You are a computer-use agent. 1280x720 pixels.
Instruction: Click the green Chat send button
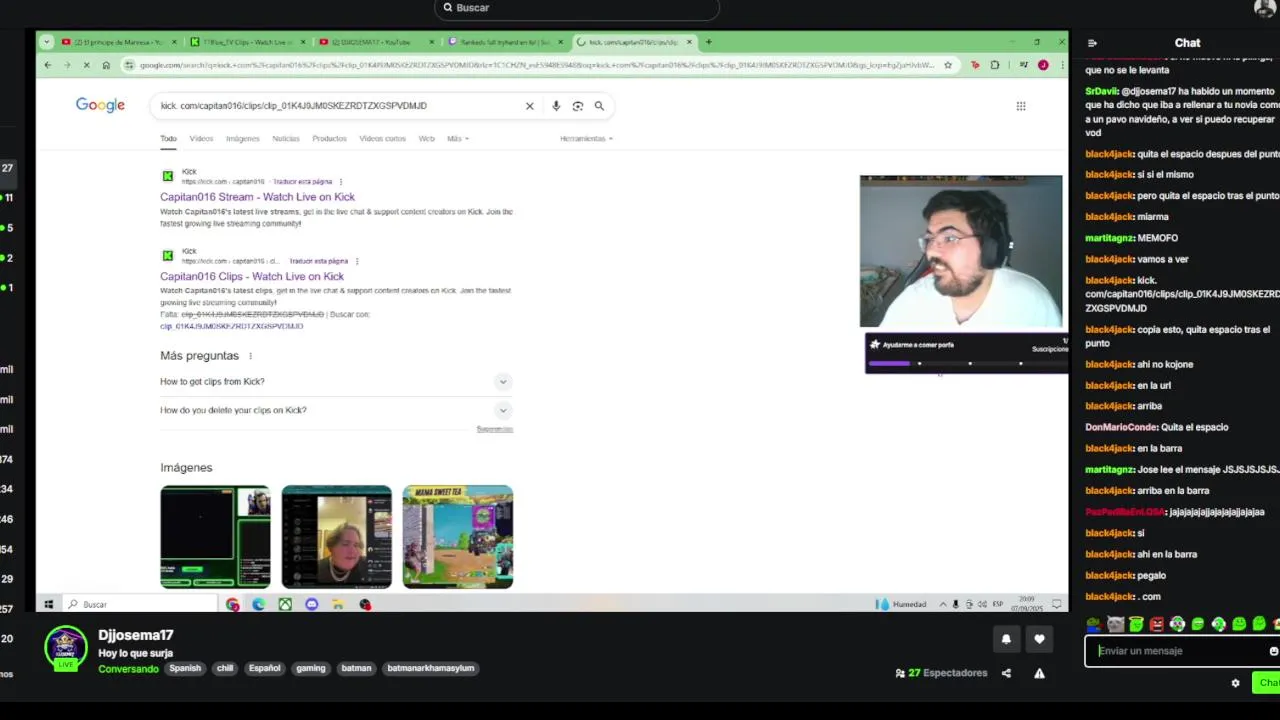1266,683
